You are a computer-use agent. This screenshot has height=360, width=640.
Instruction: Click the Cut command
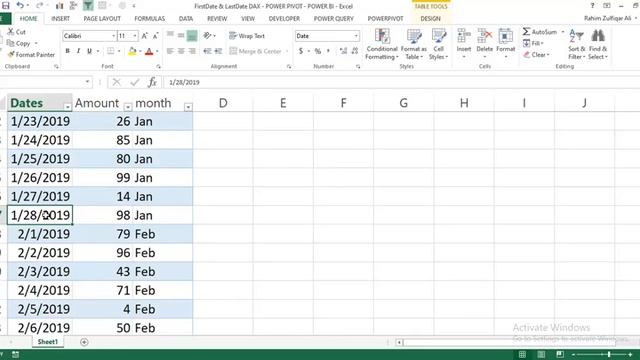(17, 32)
